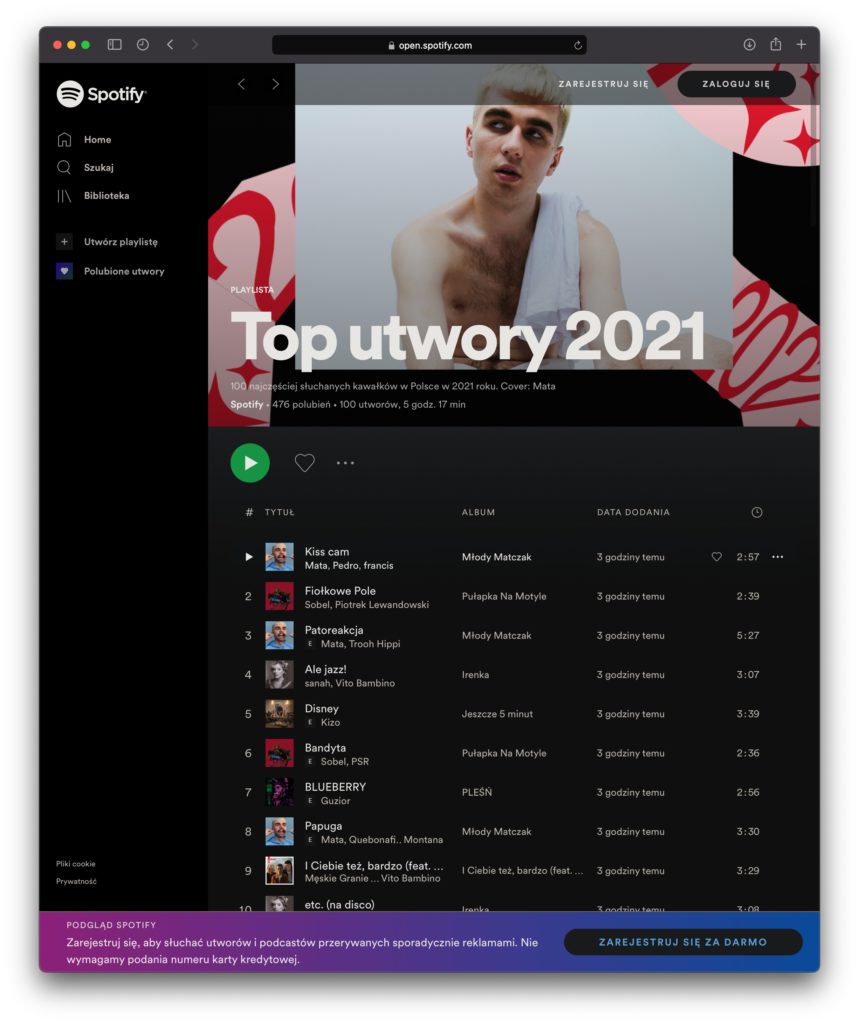Open Pułapka Na Motyle album for Fiołkowe Pole
Viewport: 859px width, 1024px height.
(504, 596)
